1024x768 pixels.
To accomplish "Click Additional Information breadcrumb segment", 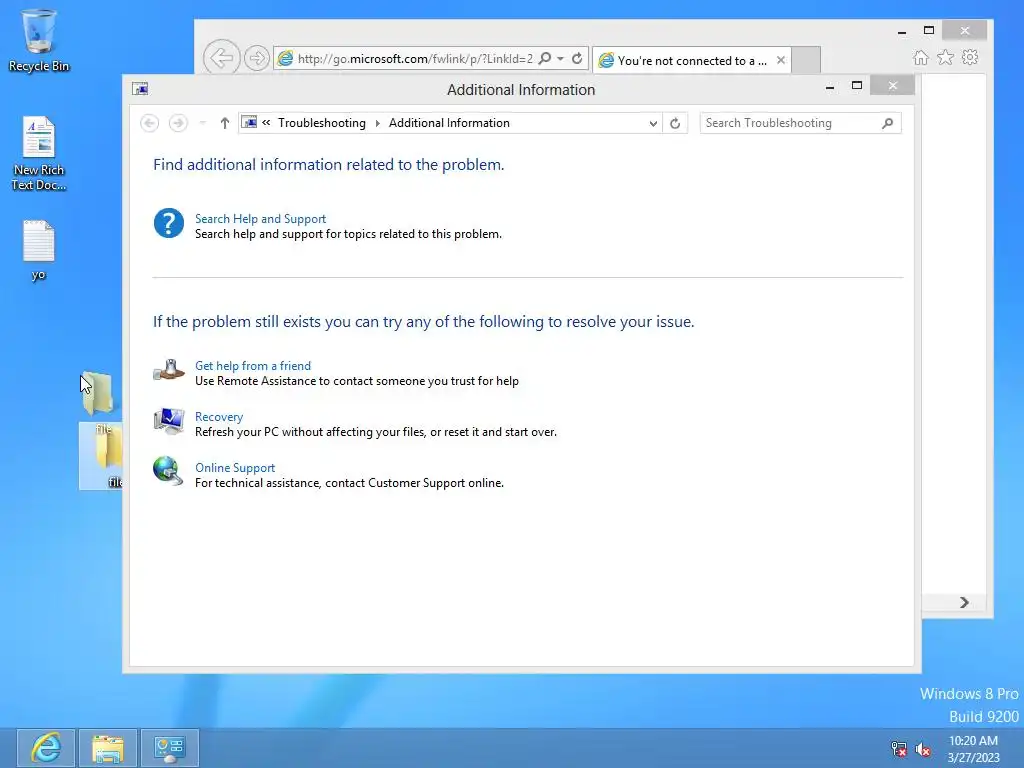I will tap(449, 123).
